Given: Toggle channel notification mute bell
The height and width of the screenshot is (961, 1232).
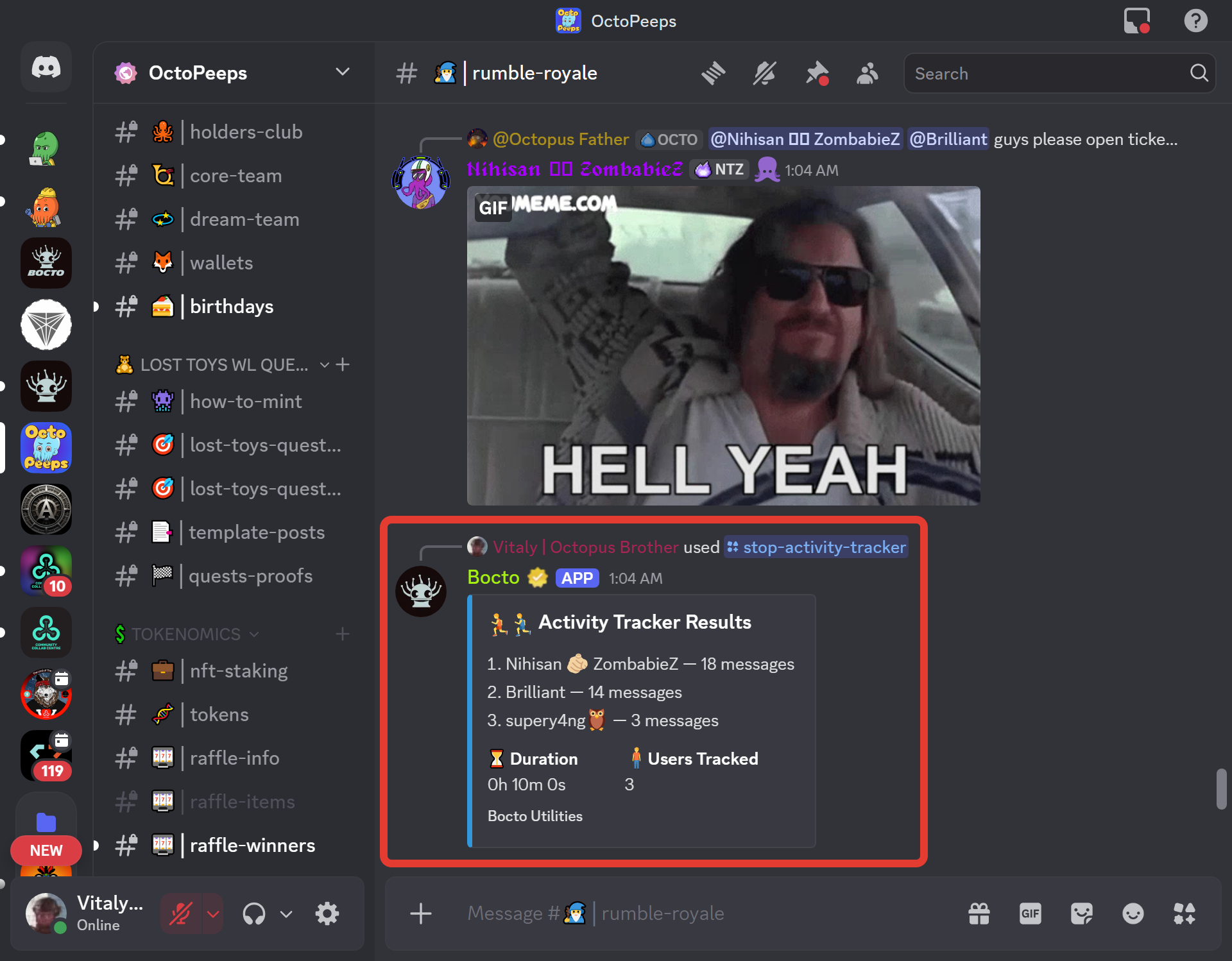Looking at the screenshot, I should pos(764,73).
